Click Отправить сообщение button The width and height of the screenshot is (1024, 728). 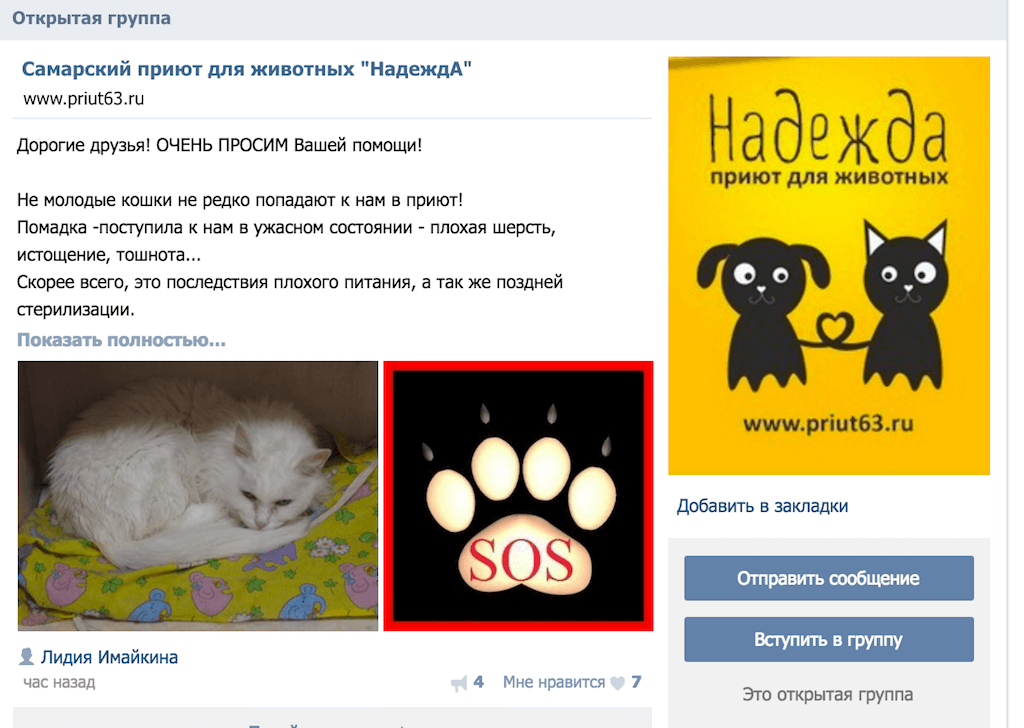point(829,578)
